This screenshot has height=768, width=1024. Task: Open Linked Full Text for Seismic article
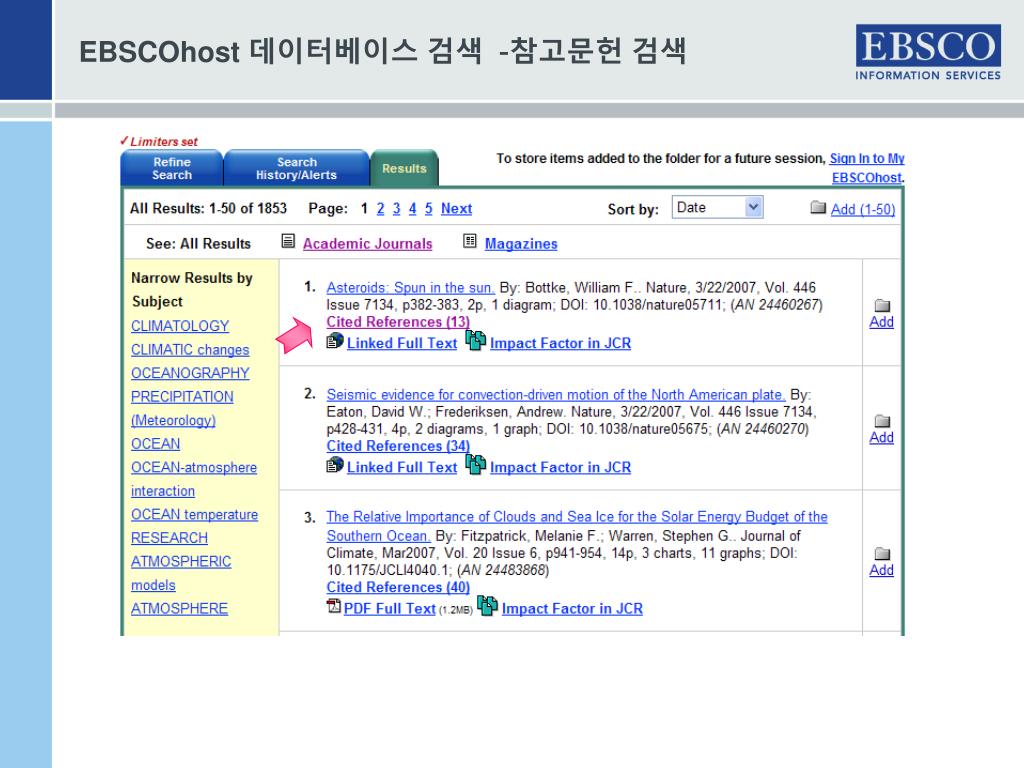[402, 467]
